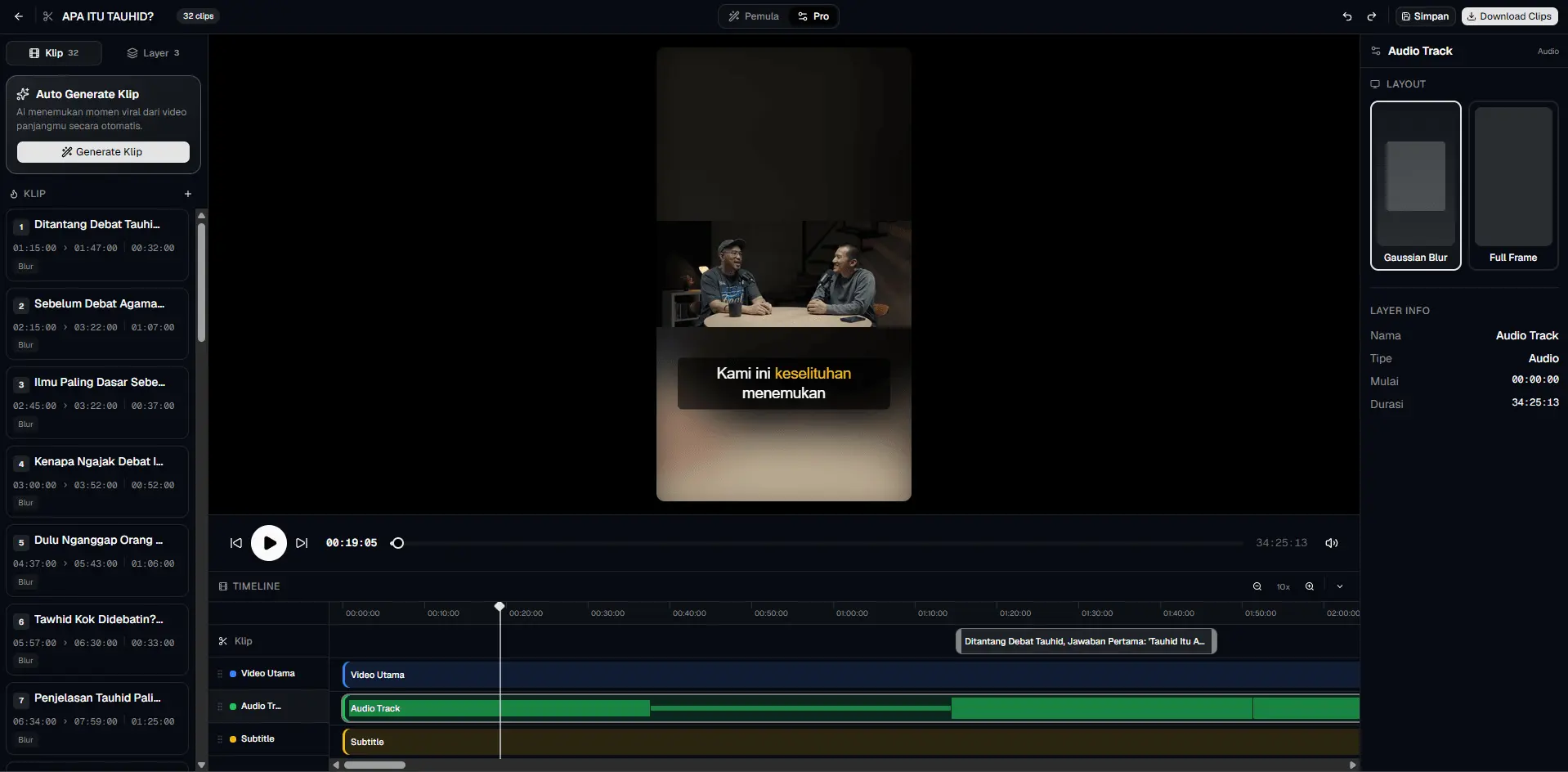
Task: Select the Gaussian Blur layout
Action: click(x=1416, y=186)
